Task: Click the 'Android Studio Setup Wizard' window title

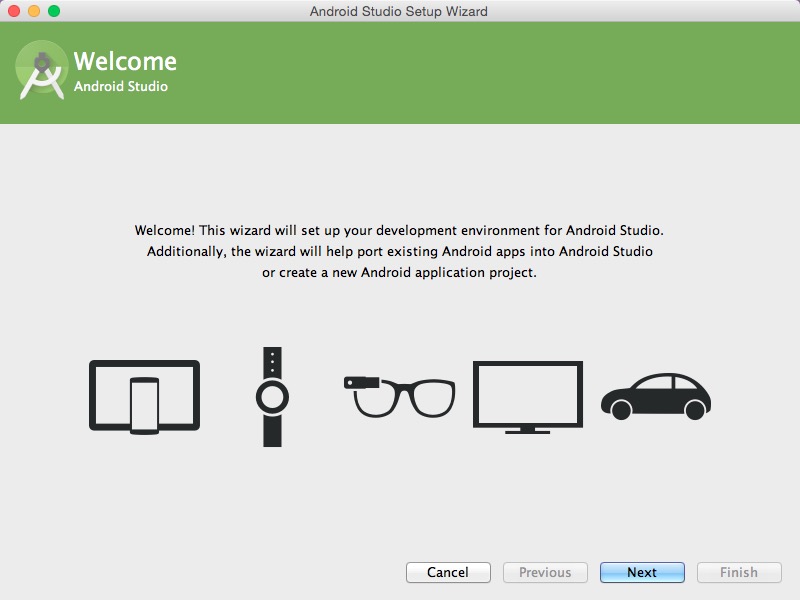Action: tap(398, 11)
